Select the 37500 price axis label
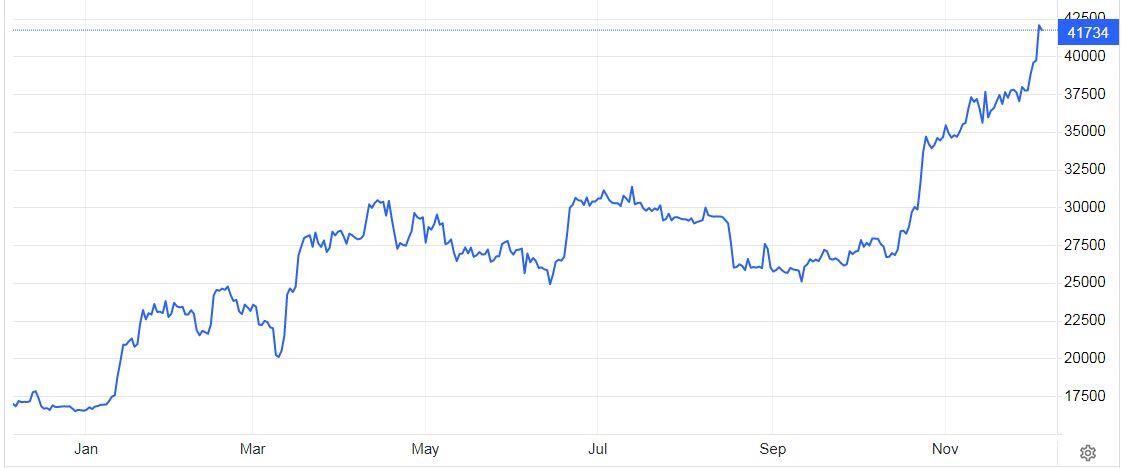 click(x=1085, y=94)
